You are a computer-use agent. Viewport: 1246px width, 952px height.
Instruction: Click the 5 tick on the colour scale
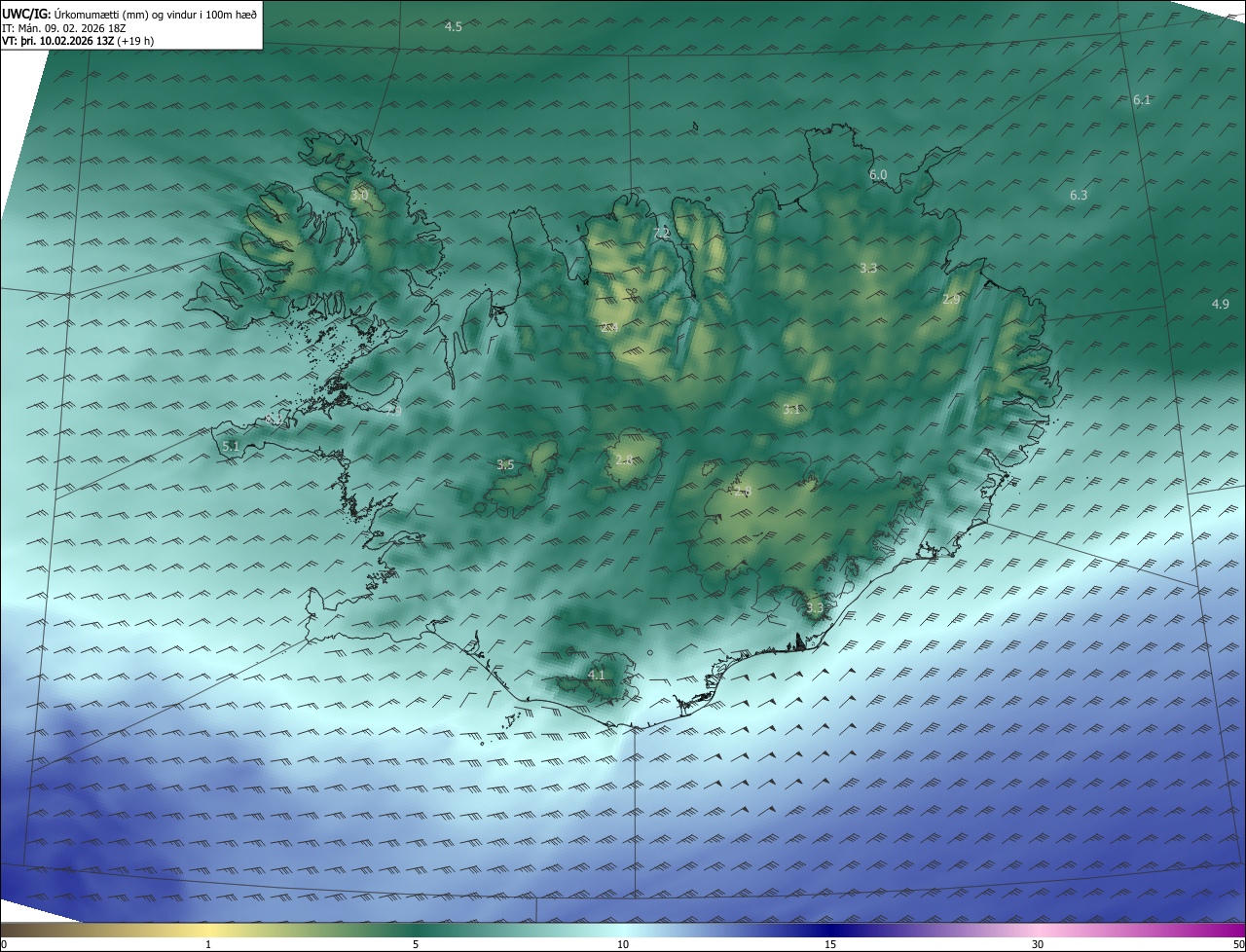(416, 945)
